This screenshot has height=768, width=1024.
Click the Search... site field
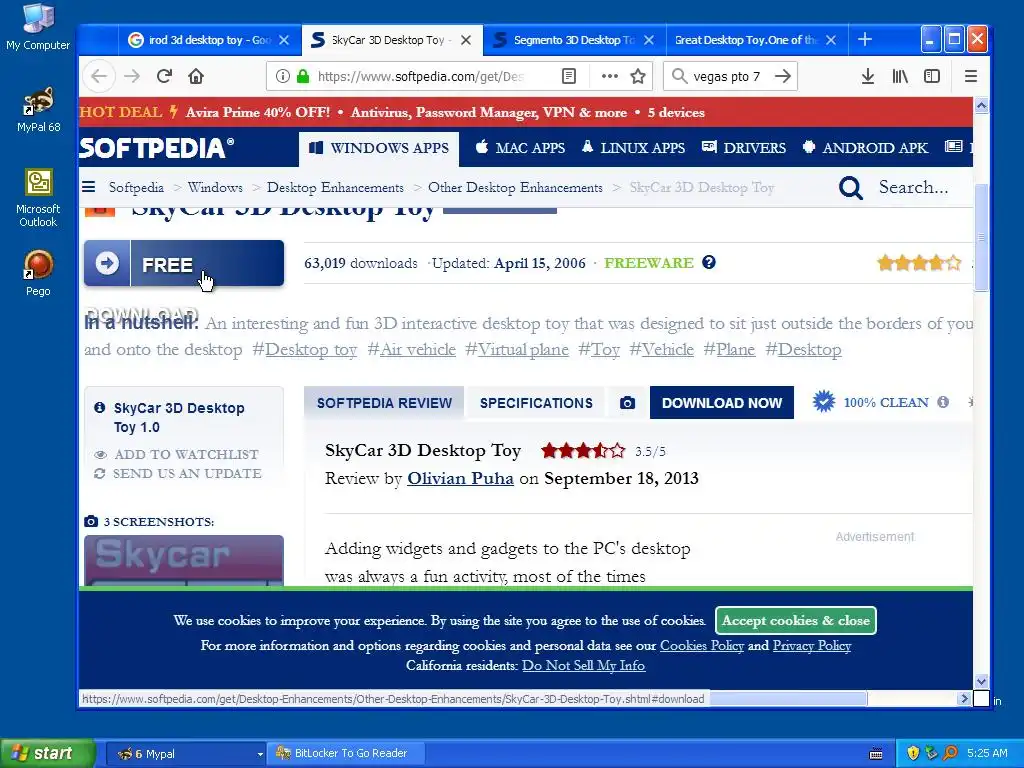pyautogui.click(x=913, y=187)
